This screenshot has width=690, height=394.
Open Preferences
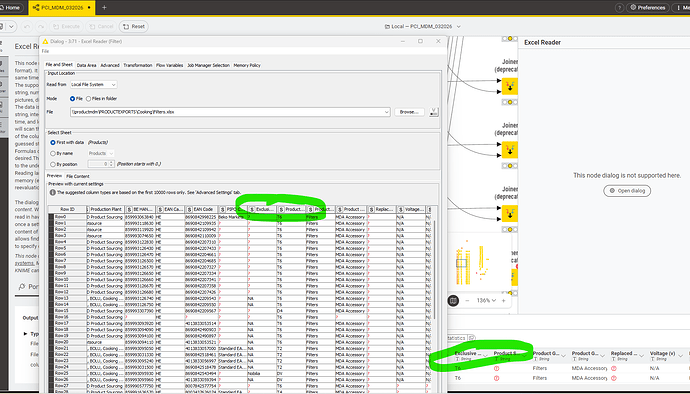click(x=648, y=7)
